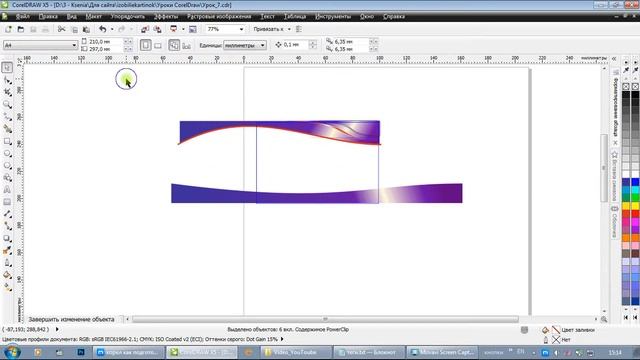Open the Блокнот taskbar window

[369, 352]
